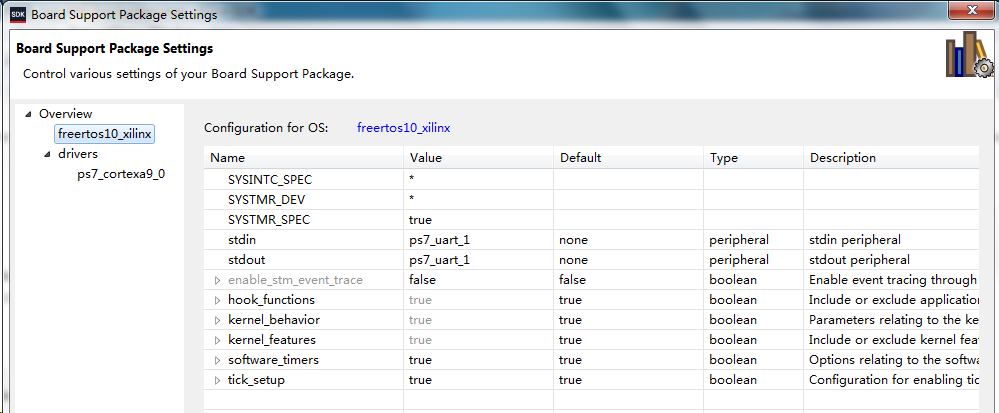Click the tick_setup value true
The width and height of the screenshot is (999, 413).
[x=420, y=380]
